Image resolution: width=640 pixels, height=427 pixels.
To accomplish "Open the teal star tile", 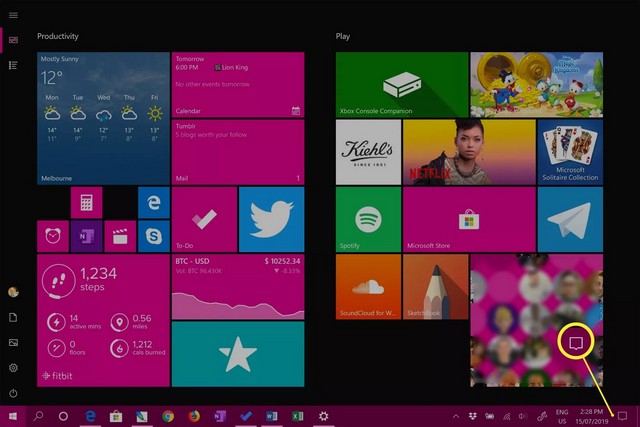I will (x=238, y=354).
